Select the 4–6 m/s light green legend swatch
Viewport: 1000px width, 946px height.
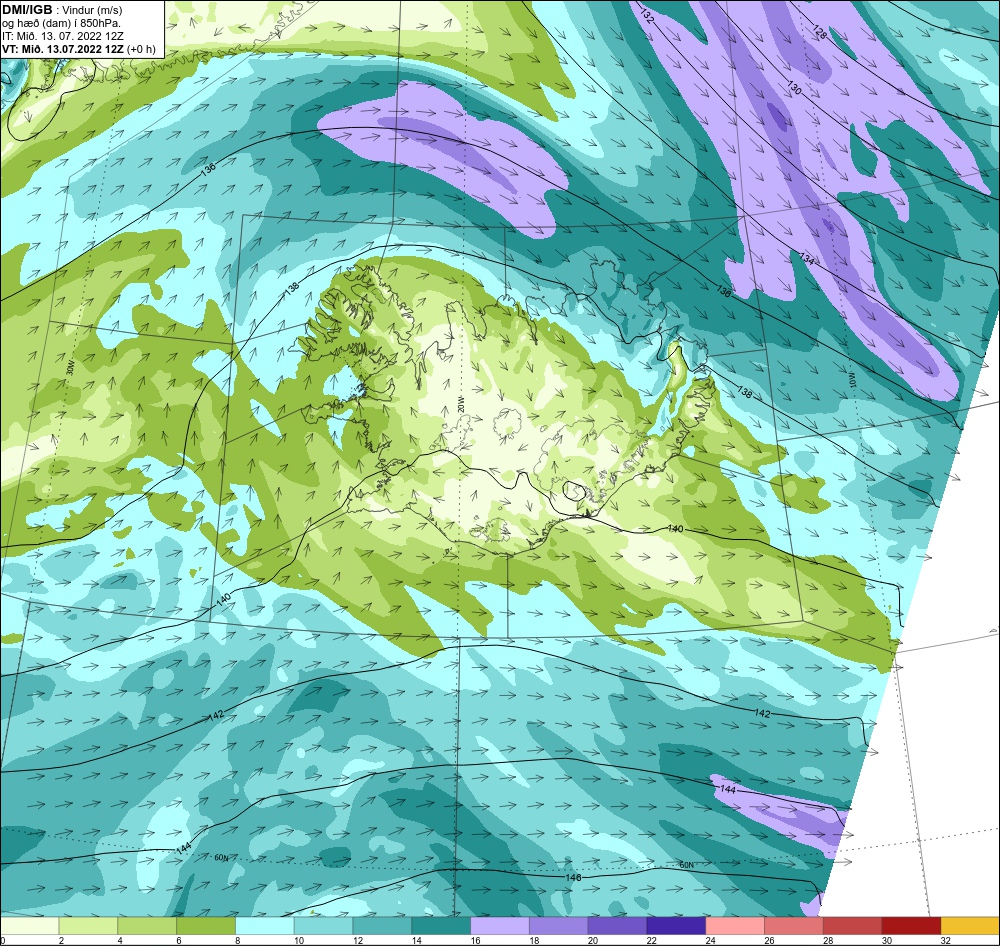[147, 926]
